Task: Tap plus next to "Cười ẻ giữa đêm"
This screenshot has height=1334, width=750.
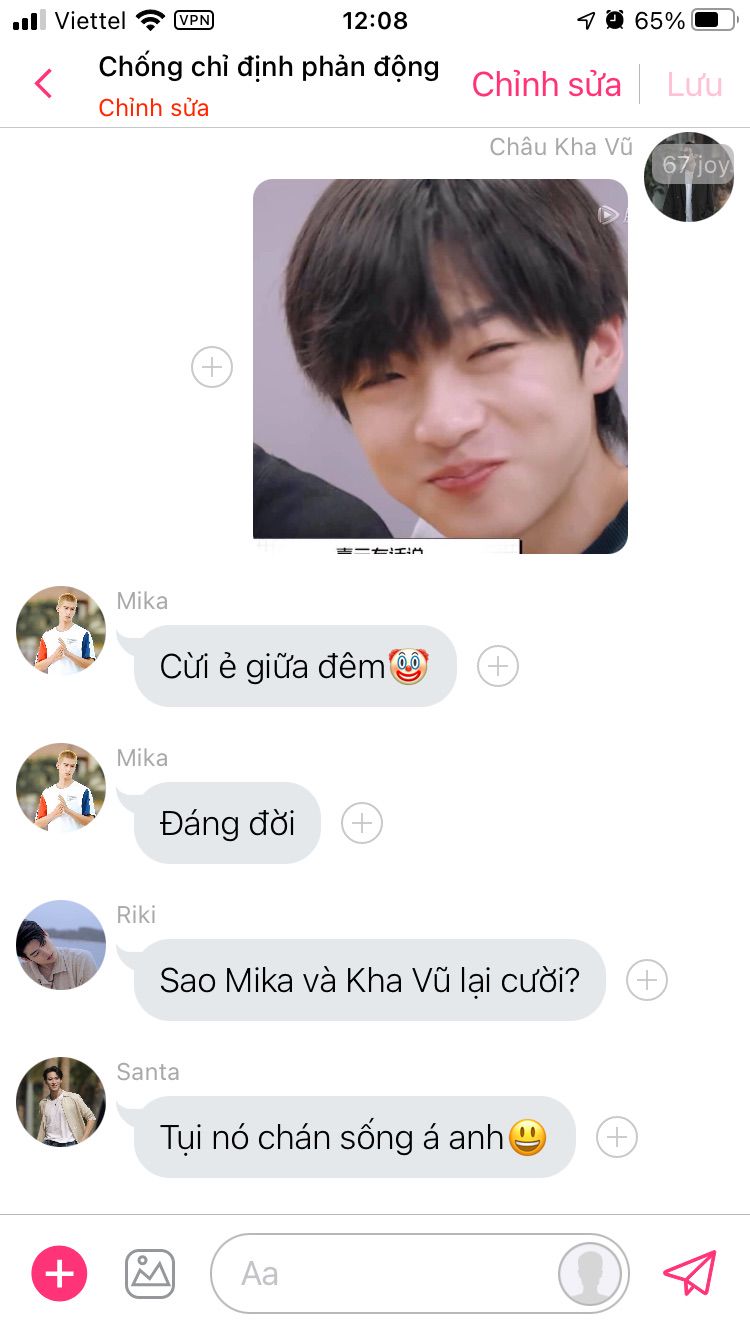Action: tap(498, 666)
